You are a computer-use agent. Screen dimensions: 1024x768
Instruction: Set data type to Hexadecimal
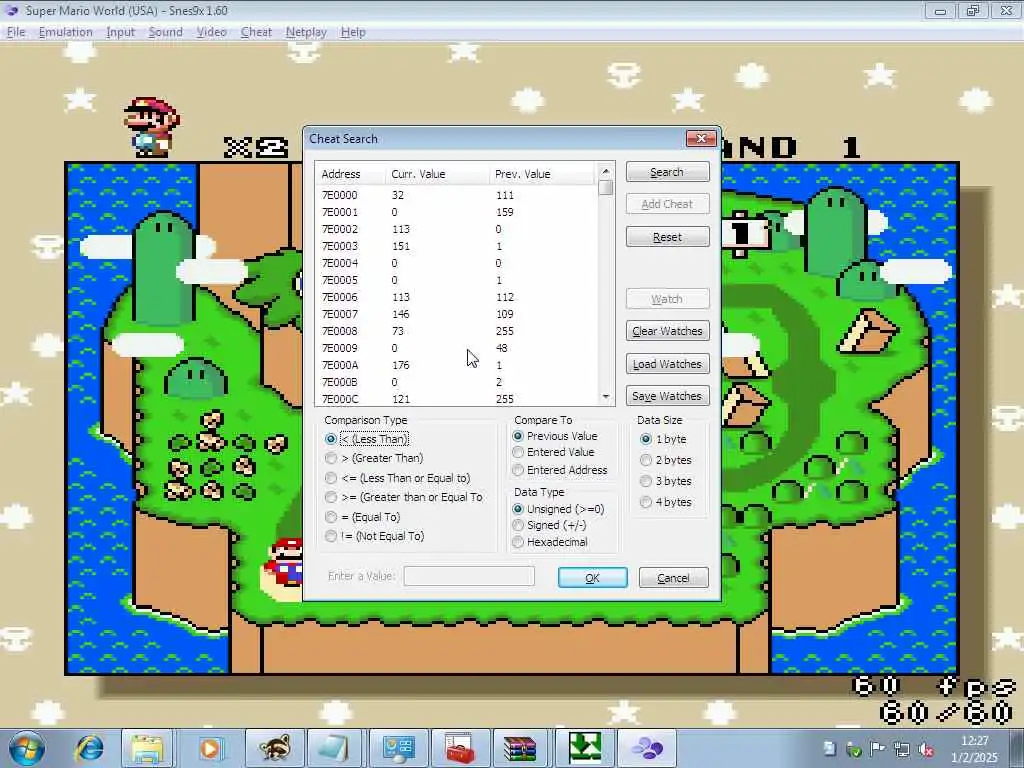tap(551, 542)
